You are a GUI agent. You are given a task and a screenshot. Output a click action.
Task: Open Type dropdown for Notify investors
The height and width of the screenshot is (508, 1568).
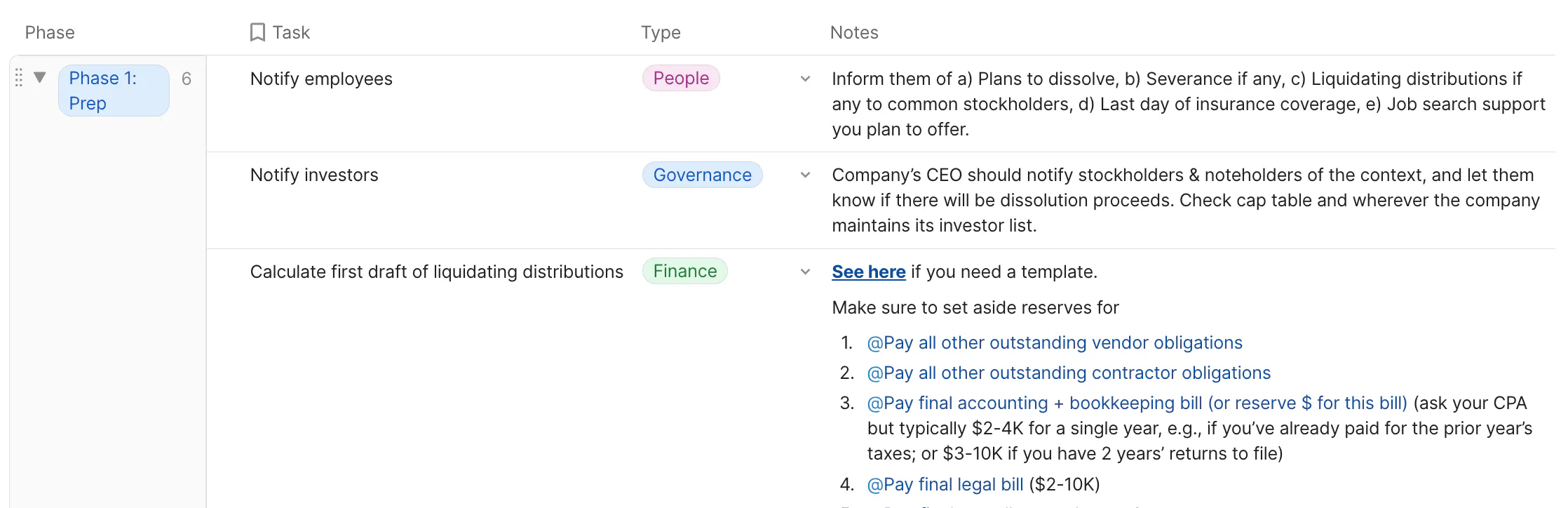805,175
